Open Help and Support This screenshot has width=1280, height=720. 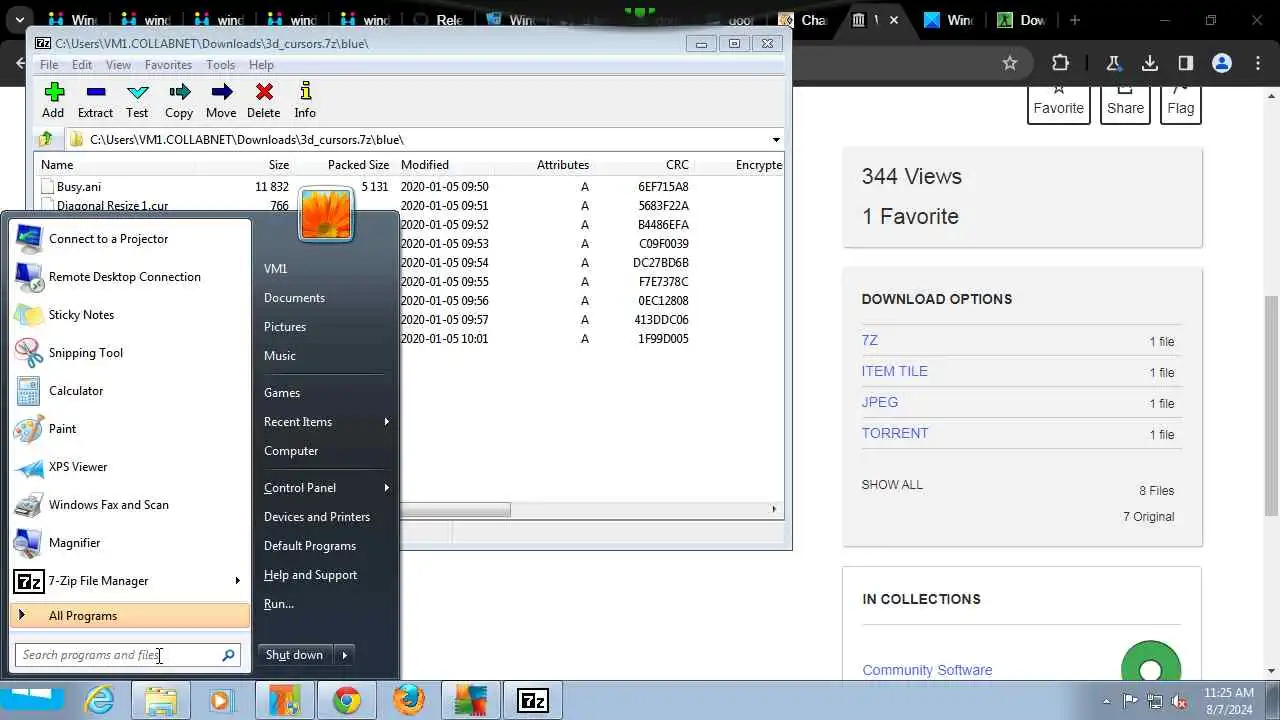(x=311, y=575)
